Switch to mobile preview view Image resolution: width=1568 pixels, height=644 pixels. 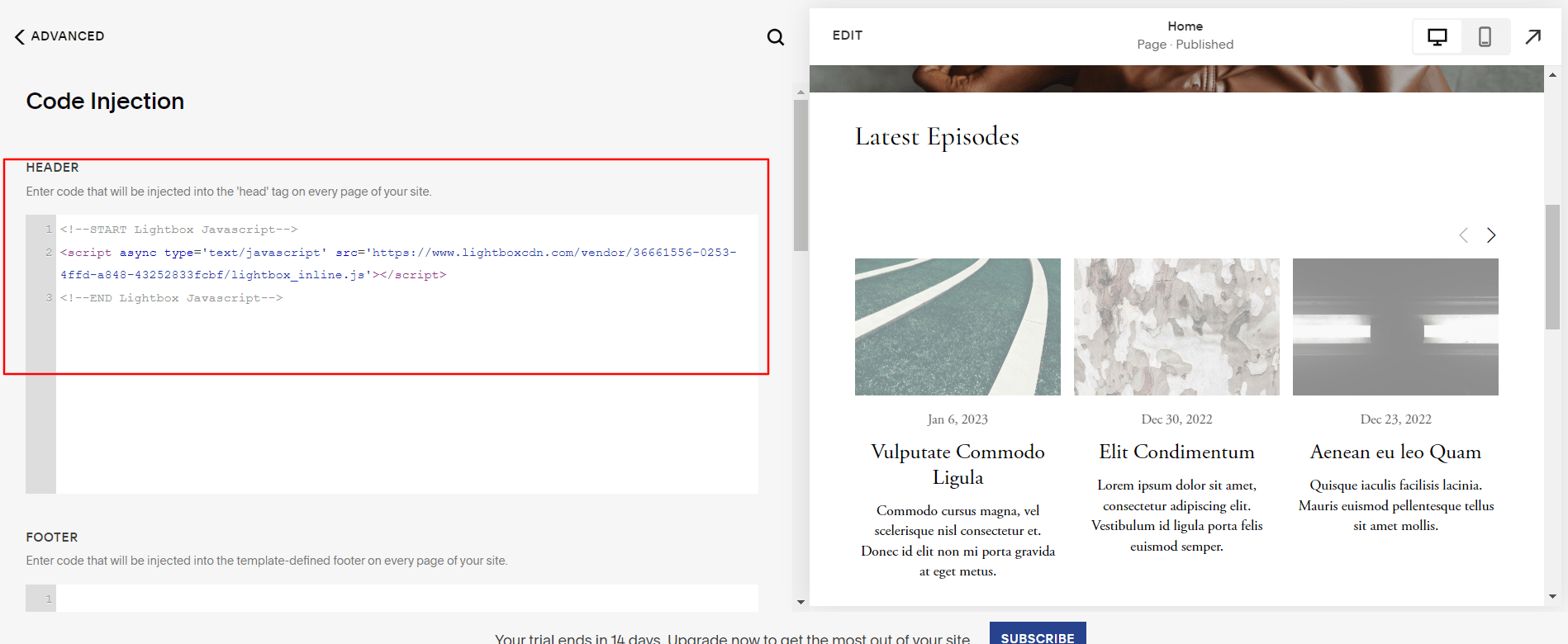point(1485,37)
